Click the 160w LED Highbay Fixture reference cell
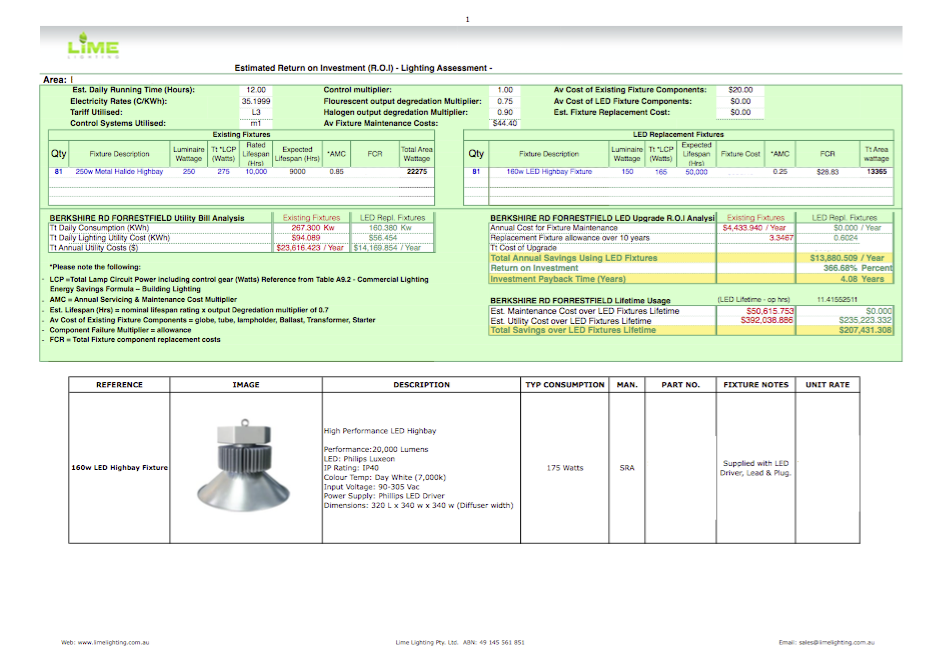This screenshot has width=935, height=661. (119, 468)
